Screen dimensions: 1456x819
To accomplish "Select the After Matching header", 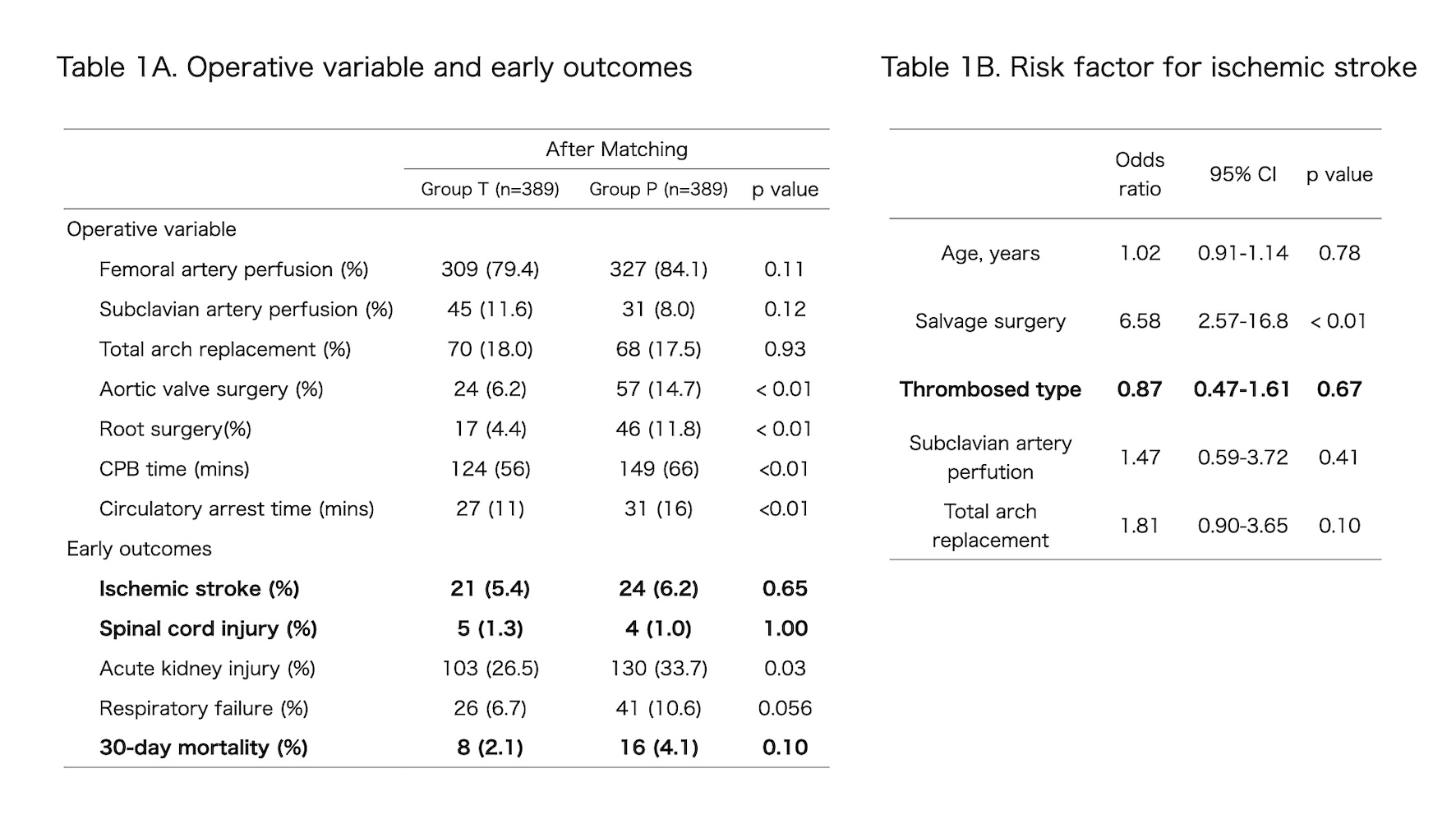I will pyautogui.click(x=616, y=150).
